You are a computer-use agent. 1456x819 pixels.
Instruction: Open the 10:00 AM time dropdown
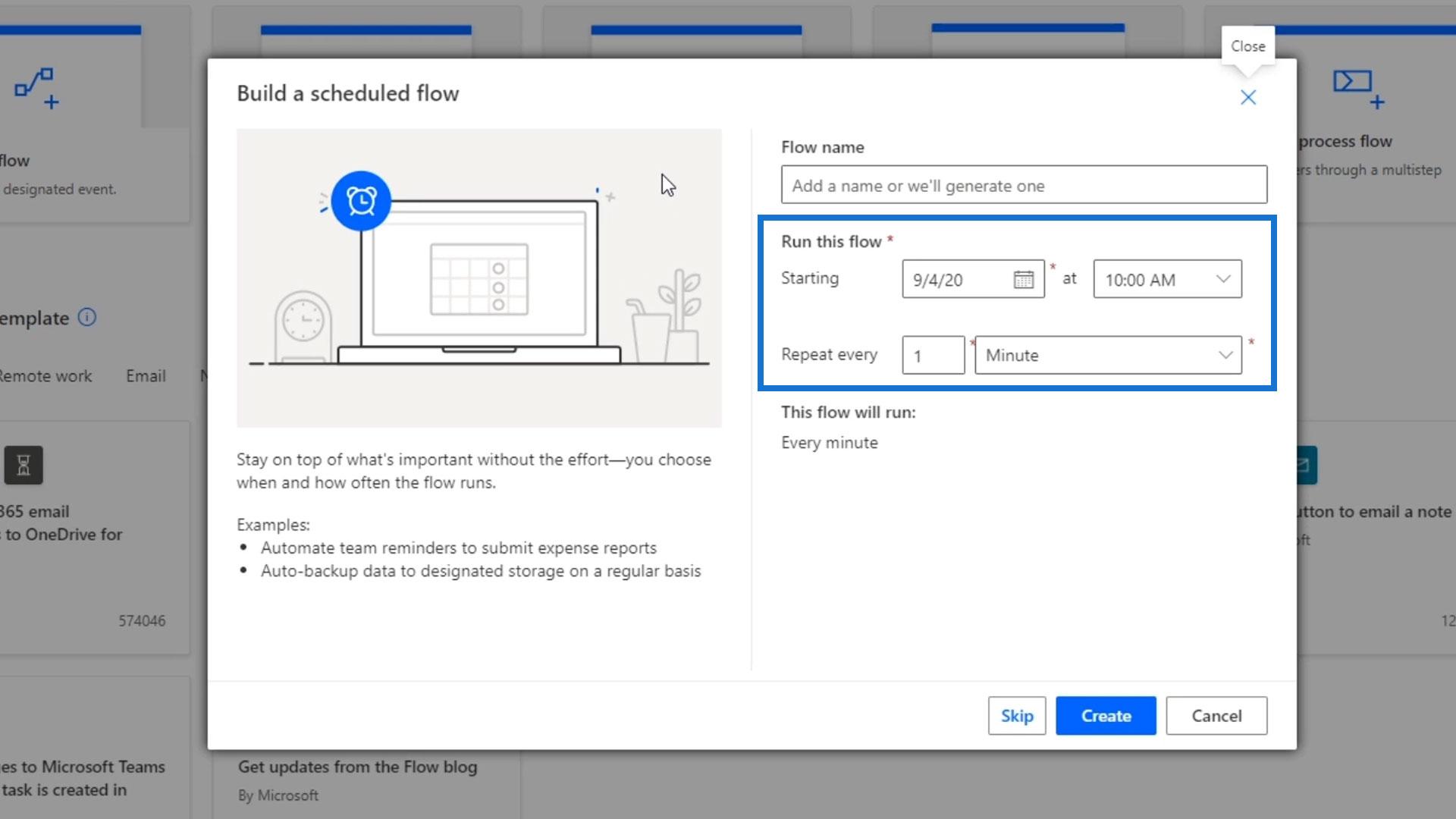point(1166,280)
